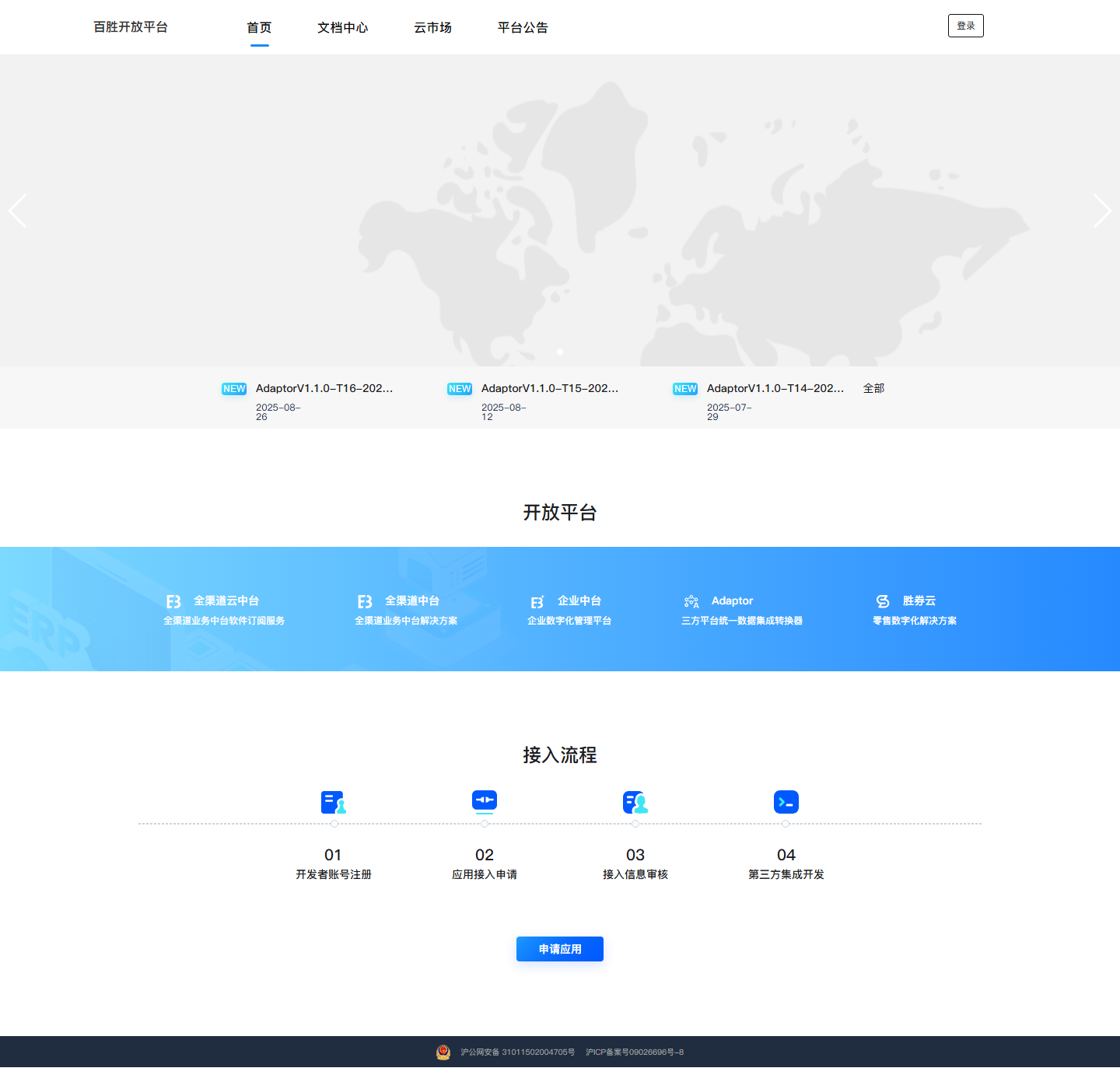Click the 全渠道中台 E3 logo icon

(x=365, y=602)
